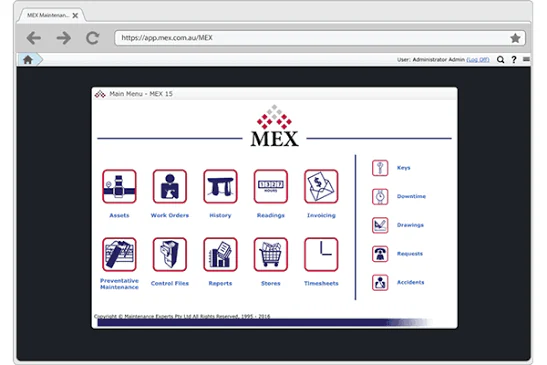
Task: Open search with the magnifier icon
Action: click(501, 60)
